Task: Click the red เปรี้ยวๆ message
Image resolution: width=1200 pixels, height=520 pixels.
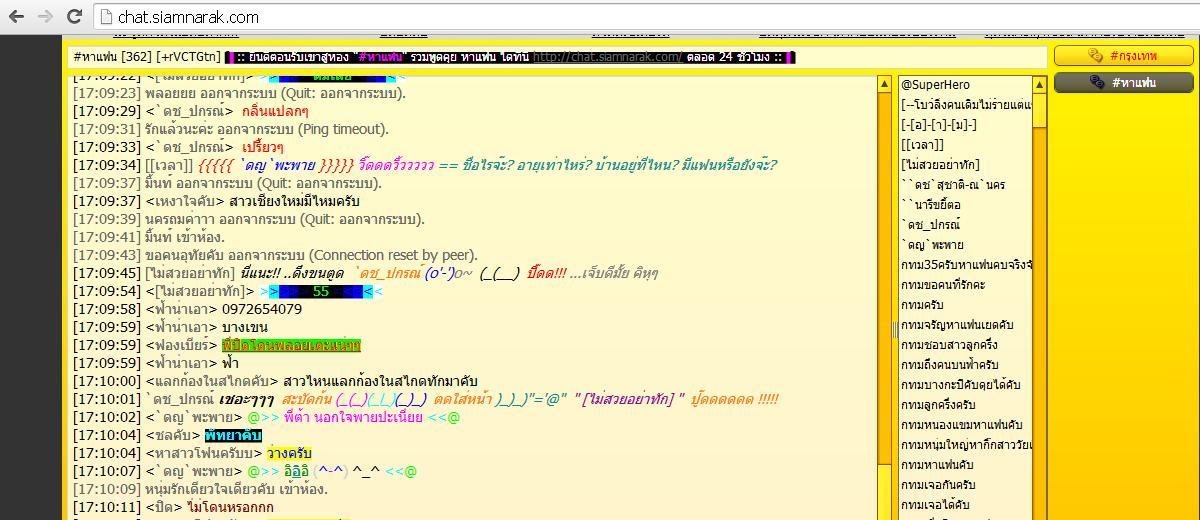Action: coord(264,147)
